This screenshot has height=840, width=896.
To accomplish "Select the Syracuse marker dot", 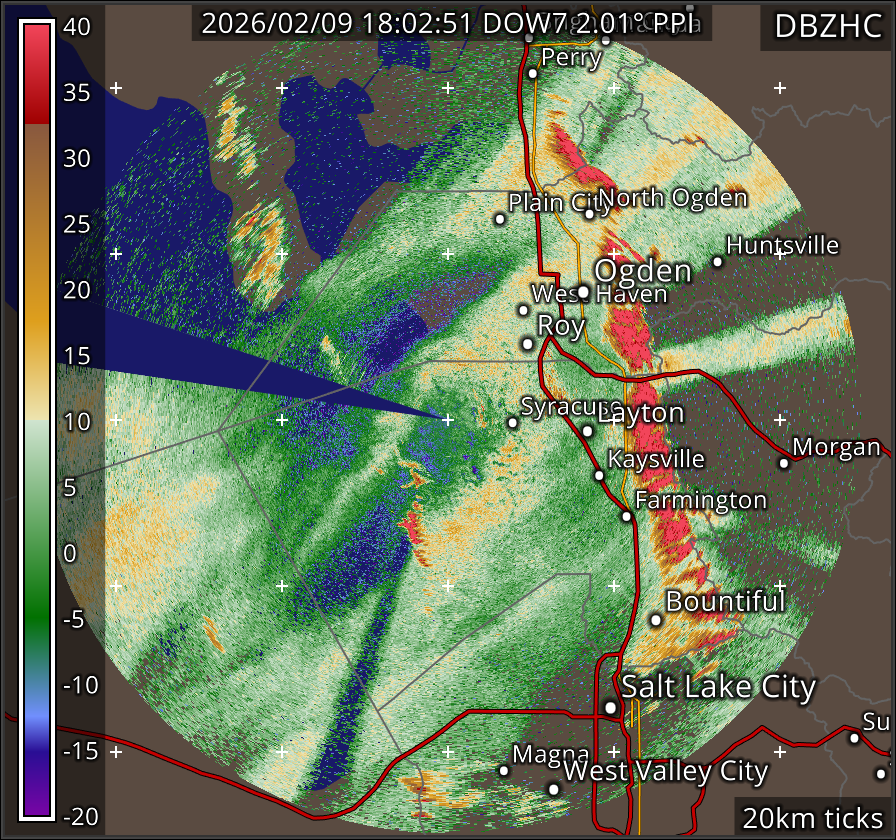I will 513,422.
